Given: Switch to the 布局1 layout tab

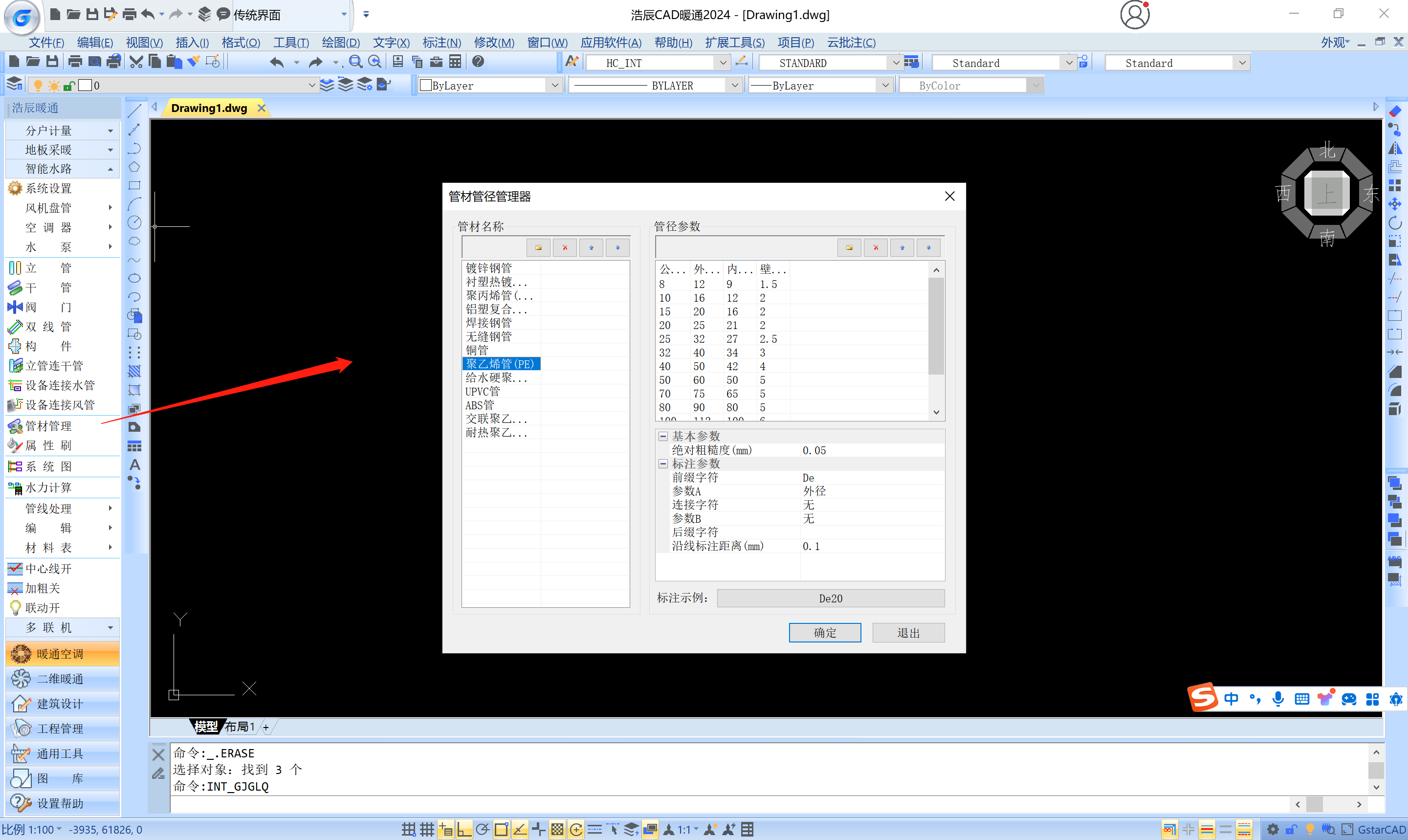Looking at the screenshot, I should pyautogui.click(x=240, y=727).
